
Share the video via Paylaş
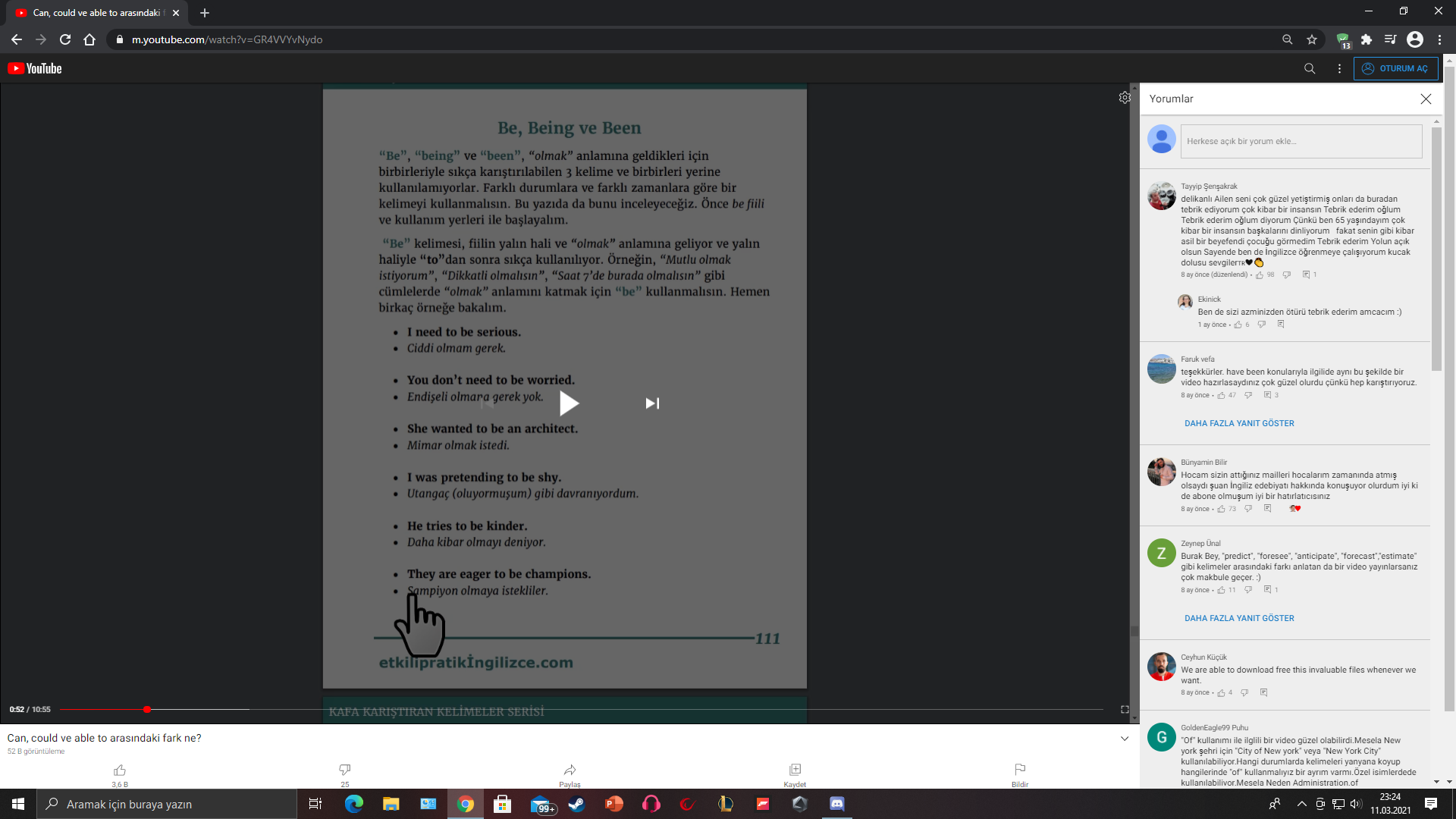(x=570, y=770)
